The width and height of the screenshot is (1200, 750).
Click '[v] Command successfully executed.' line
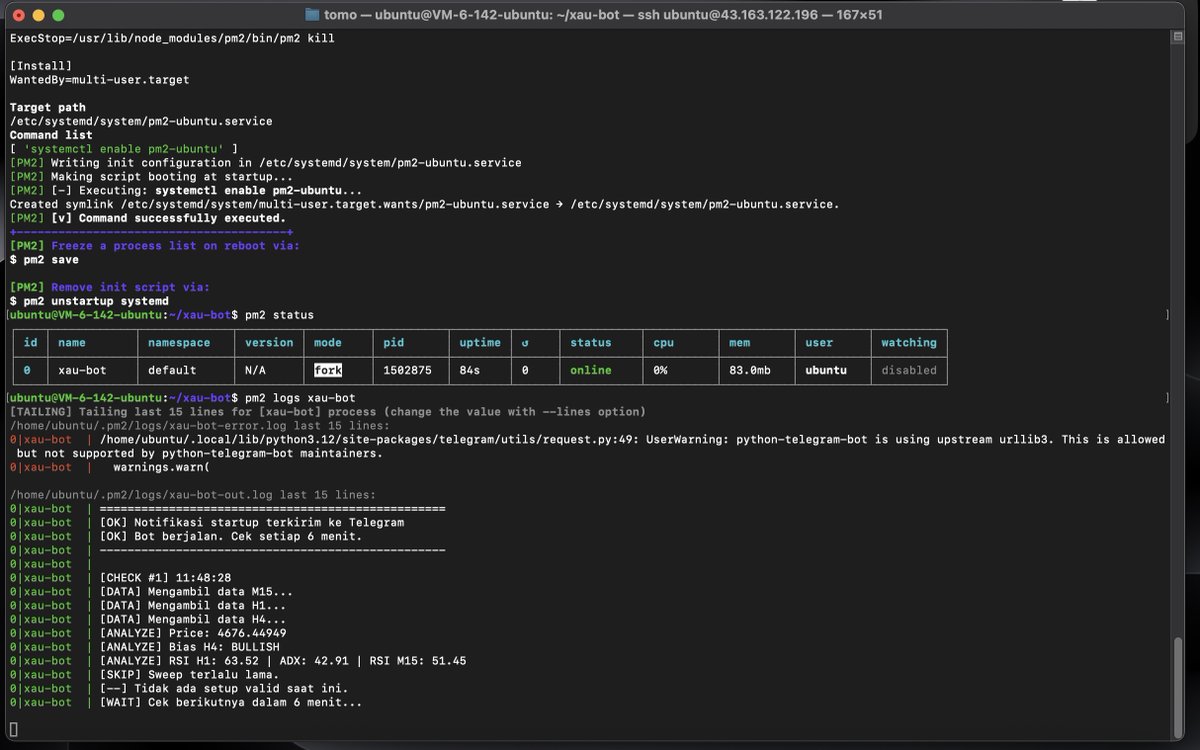[x=148, y=218]
